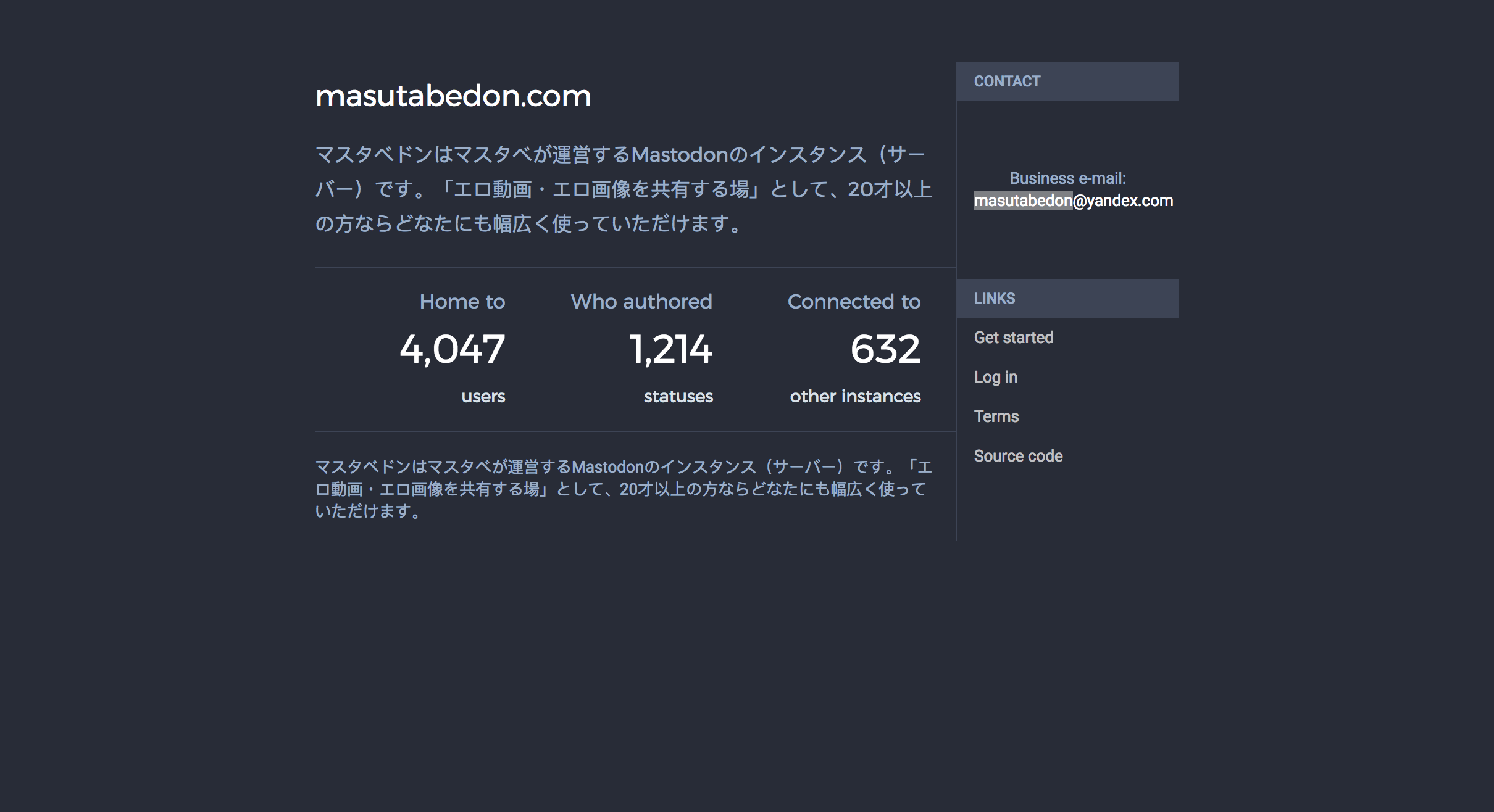Click the 'Who authored' label
The width and height of the screenshot is (1494, 812).
point(641,301)
